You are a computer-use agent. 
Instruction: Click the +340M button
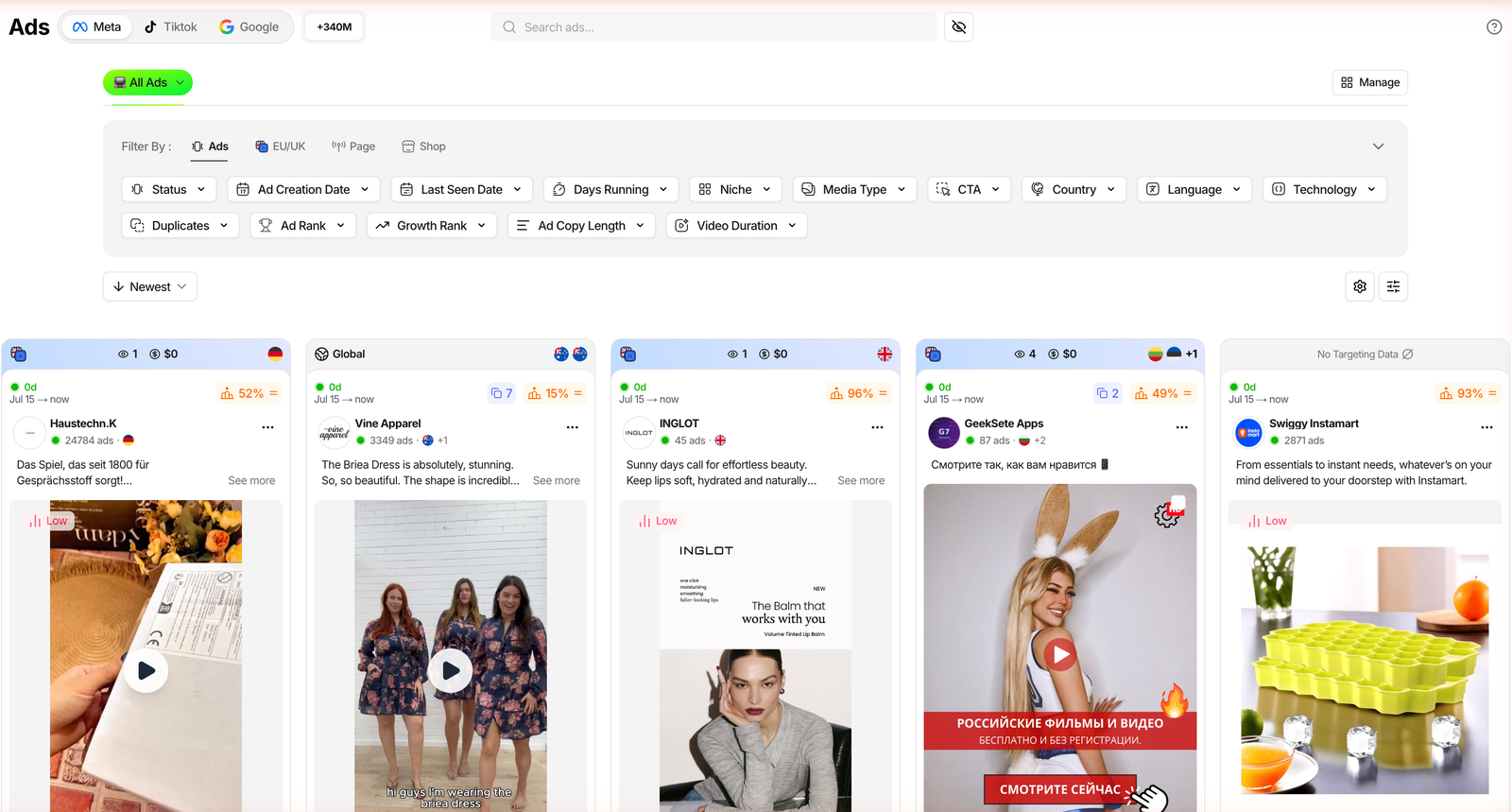click(x=335, y=27)
